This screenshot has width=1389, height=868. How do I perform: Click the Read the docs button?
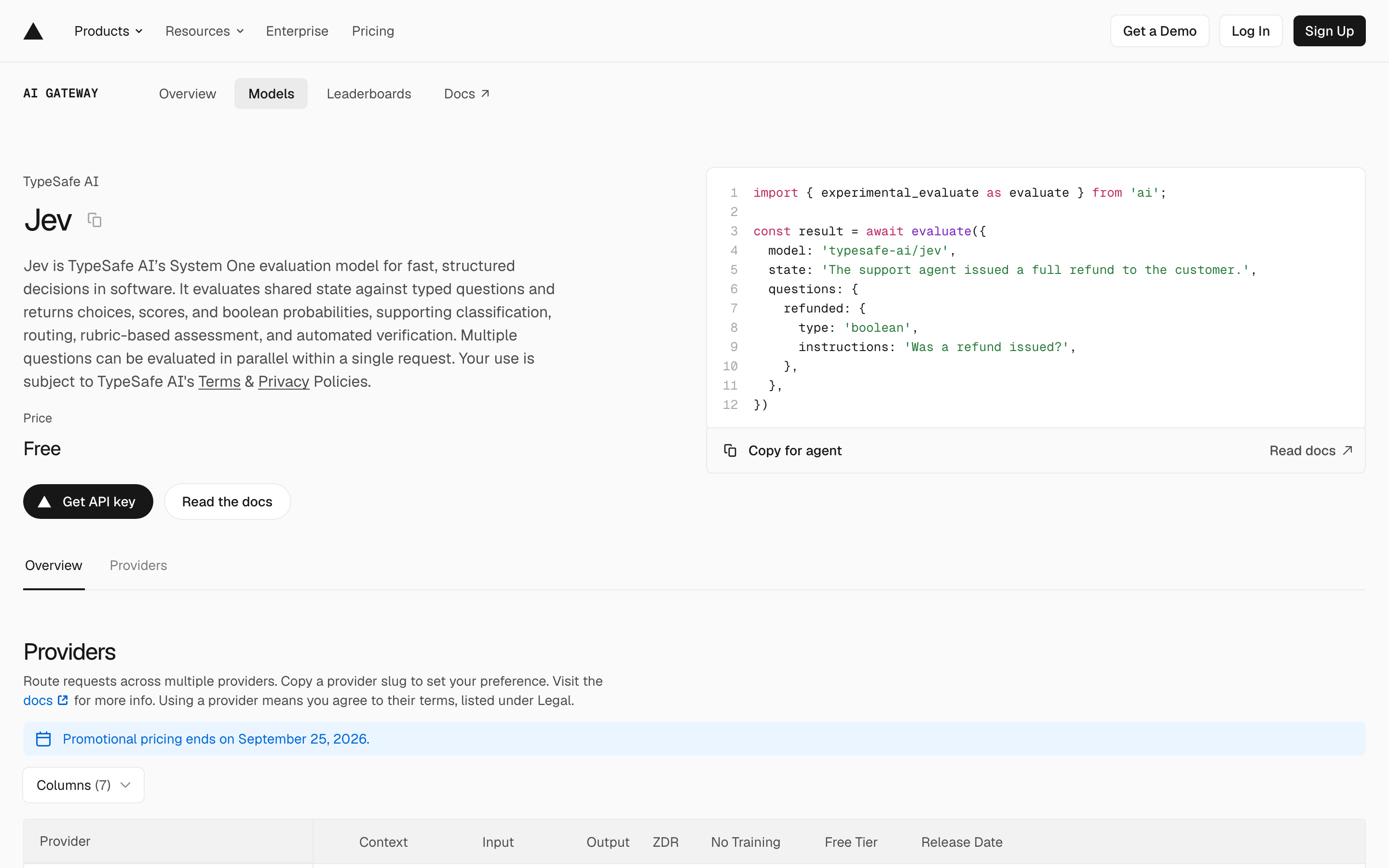click(x=227, y=502)
